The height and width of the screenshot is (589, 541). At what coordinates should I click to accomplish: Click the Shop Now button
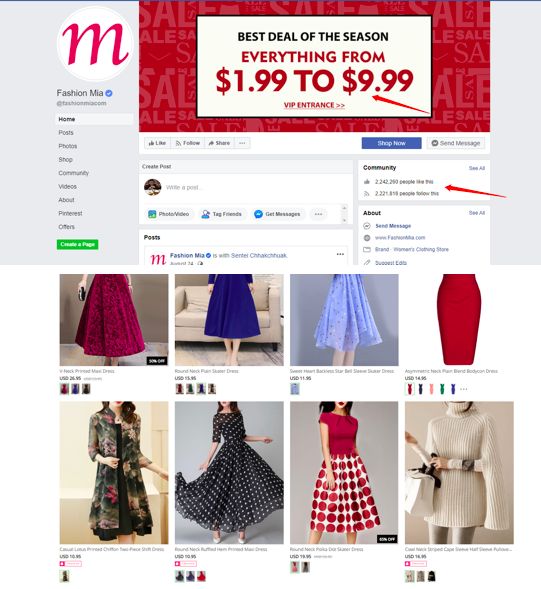click(391, 143)
